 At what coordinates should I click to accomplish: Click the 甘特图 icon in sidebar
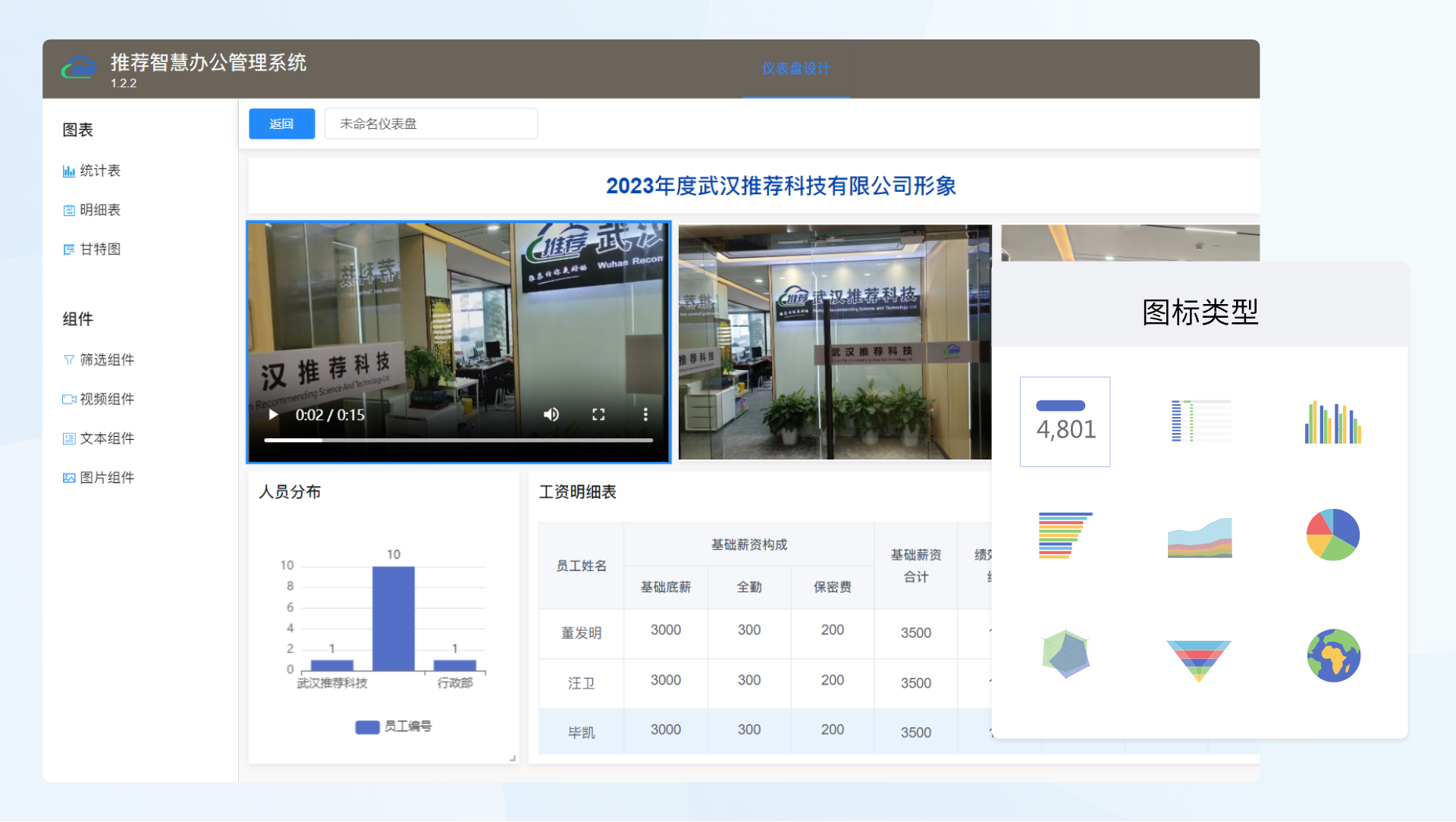tap(69, 249)
